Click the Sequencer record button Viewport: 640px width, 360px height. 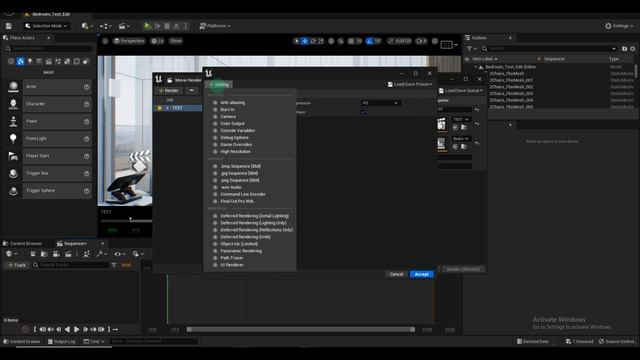(x=25, y=329)
